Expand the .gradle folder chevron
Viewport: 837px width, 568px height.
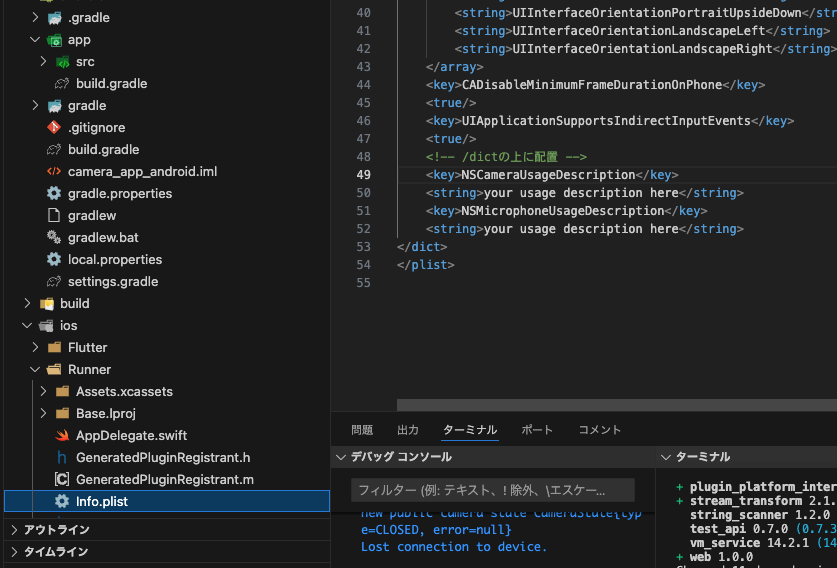pos(35,18)
